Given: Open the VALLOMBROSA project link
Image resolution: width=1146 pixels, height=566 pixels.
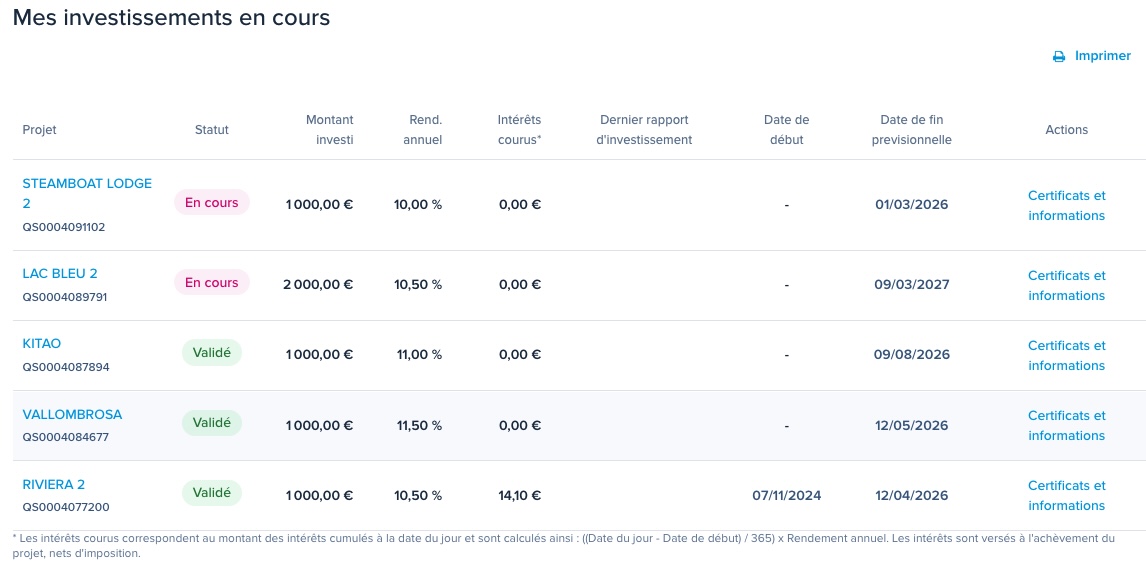Looking at the screenshot, I should coord(72,415).
